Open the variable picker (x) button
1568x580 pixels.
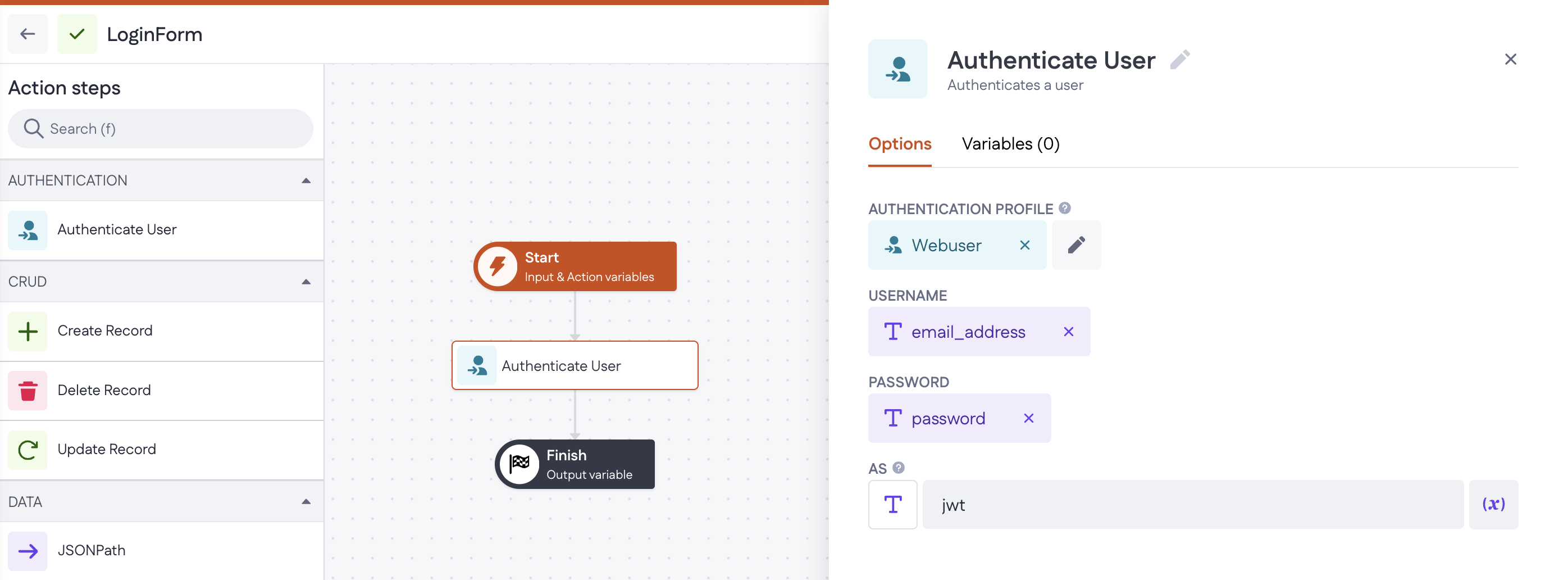click(1493, 505)
